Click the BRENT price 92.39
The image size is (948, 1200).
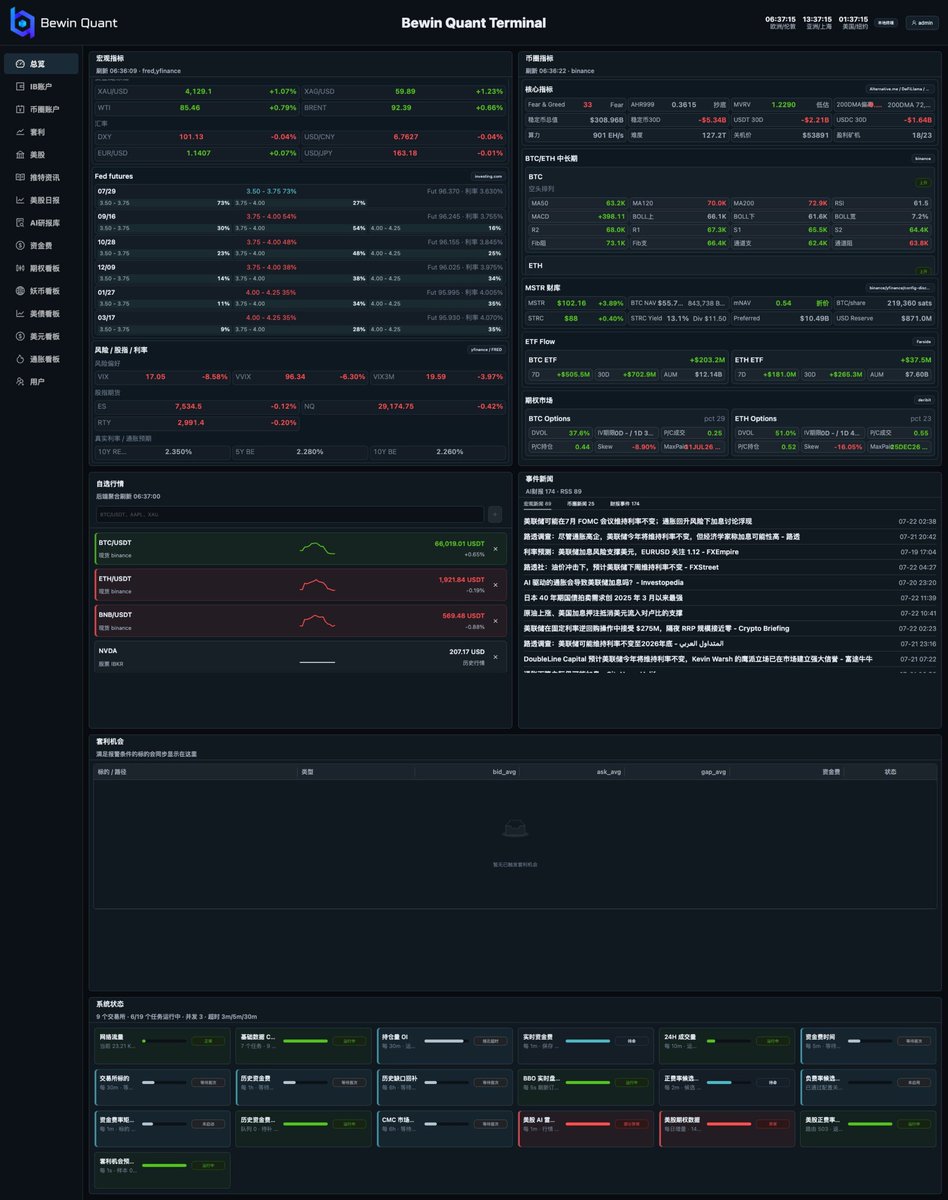click(x=401, y=107)
